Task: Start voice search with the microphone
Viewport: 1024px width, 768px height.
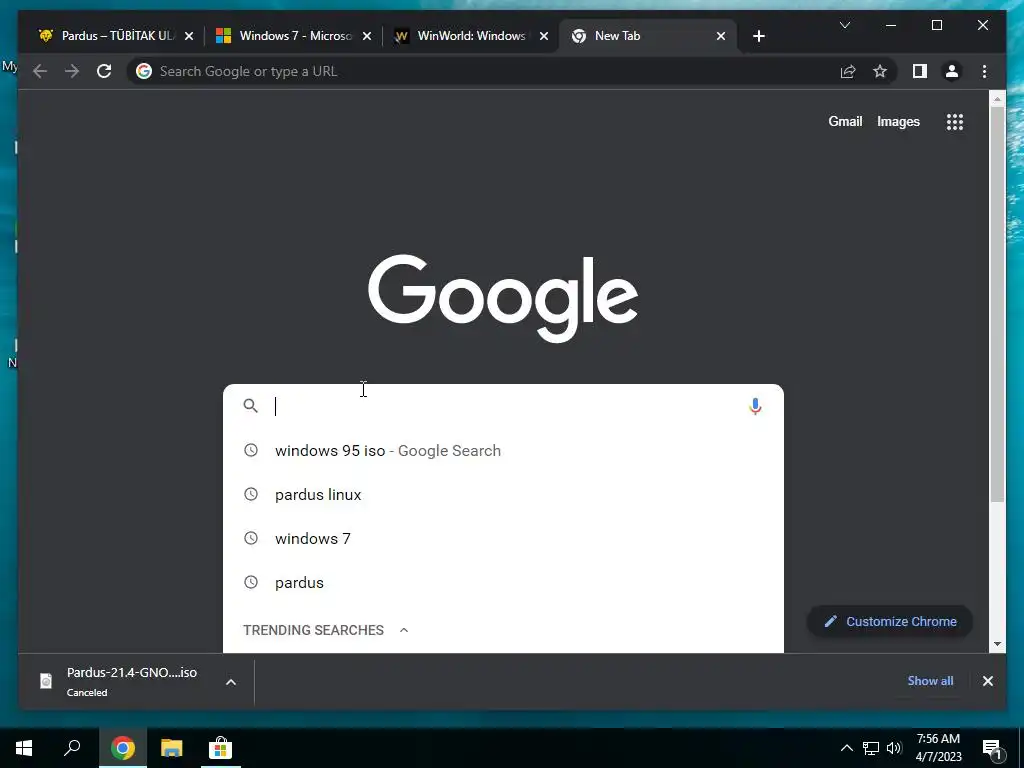Action: click(755, 406)
